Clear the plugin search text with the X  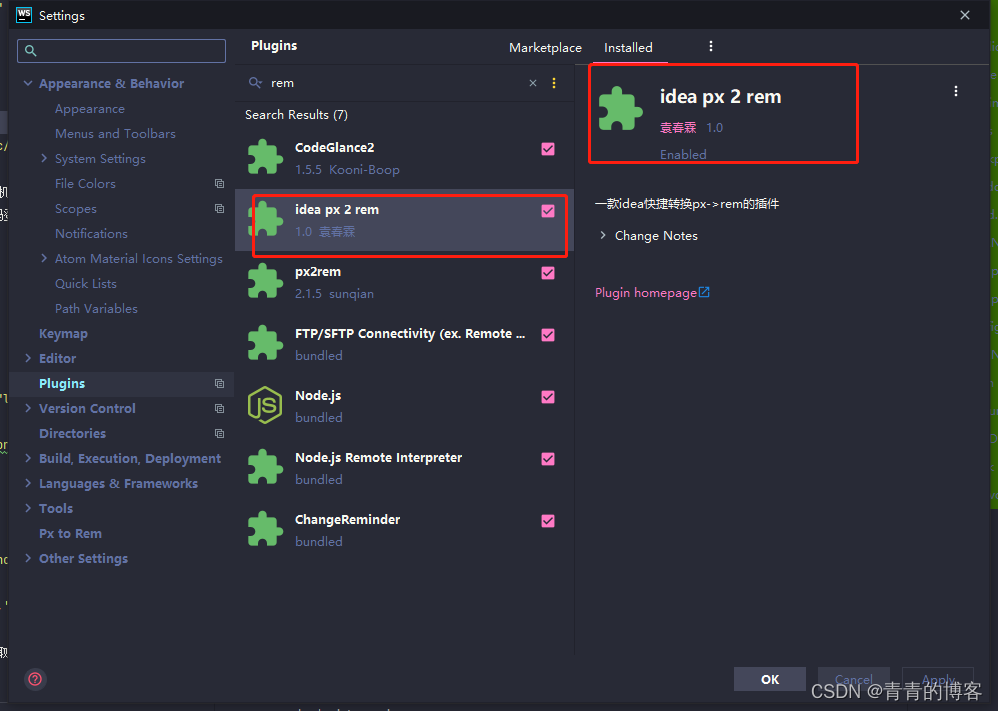[533, 83]
